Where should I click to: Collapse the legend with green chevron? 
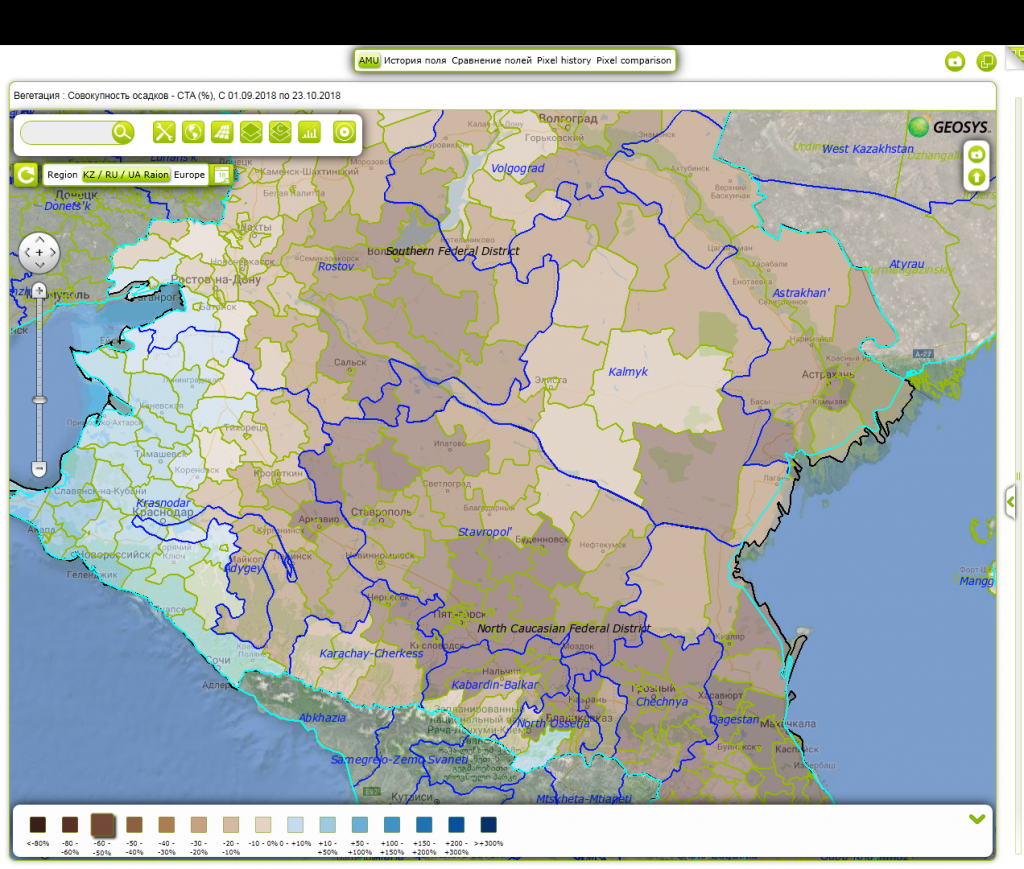point(977,819)
